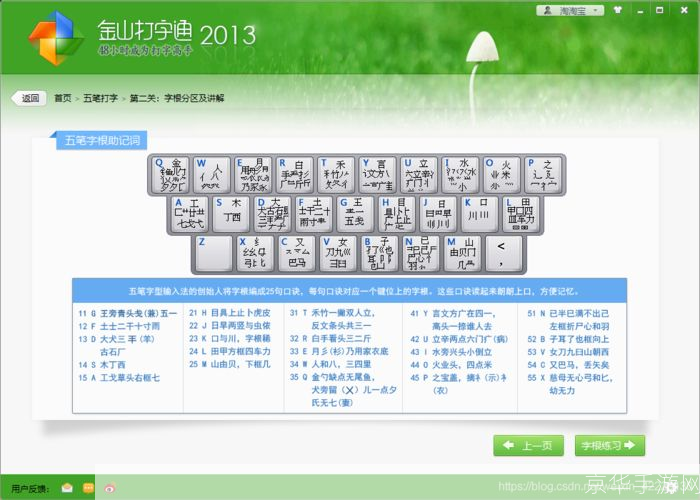
Task: Click the K key with 口 radicals
Action: click(480, 214)
